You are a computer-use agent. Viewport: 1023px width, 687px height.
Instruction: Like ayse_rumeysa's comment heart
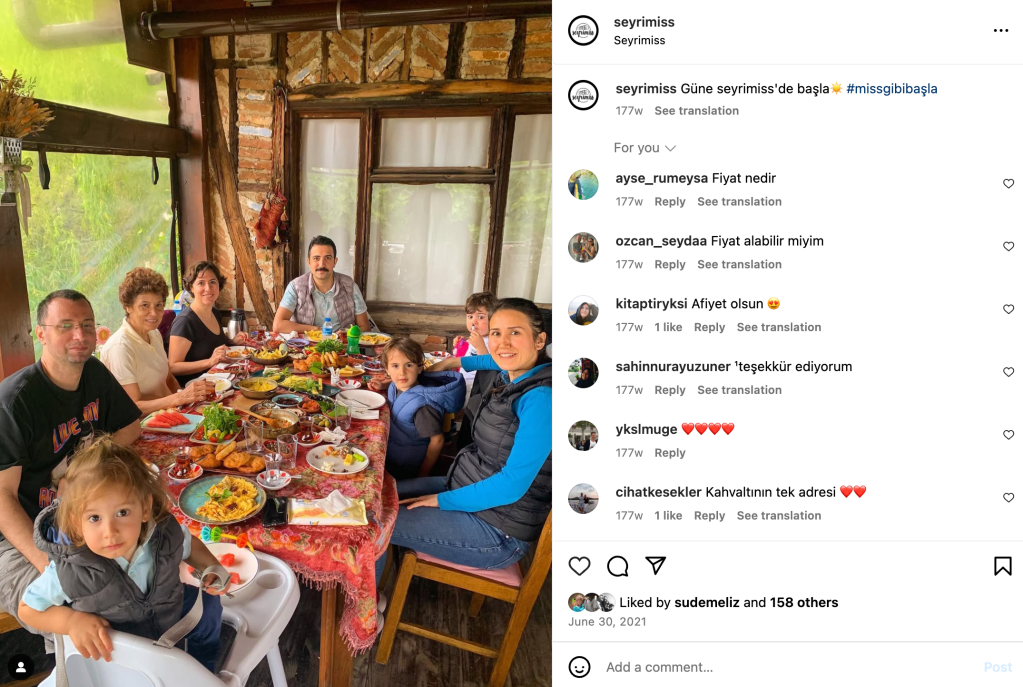coord(1008,183)
